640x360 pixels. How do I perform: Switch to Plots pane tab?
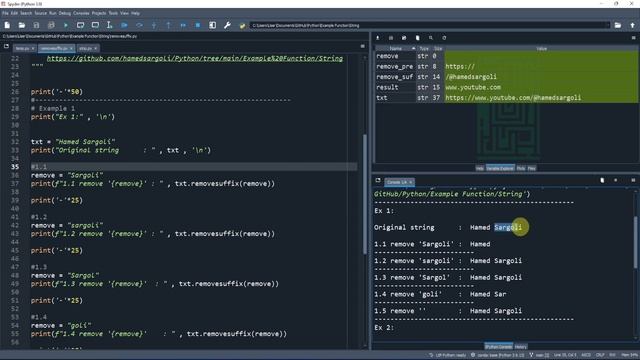(x=521, y=168)
